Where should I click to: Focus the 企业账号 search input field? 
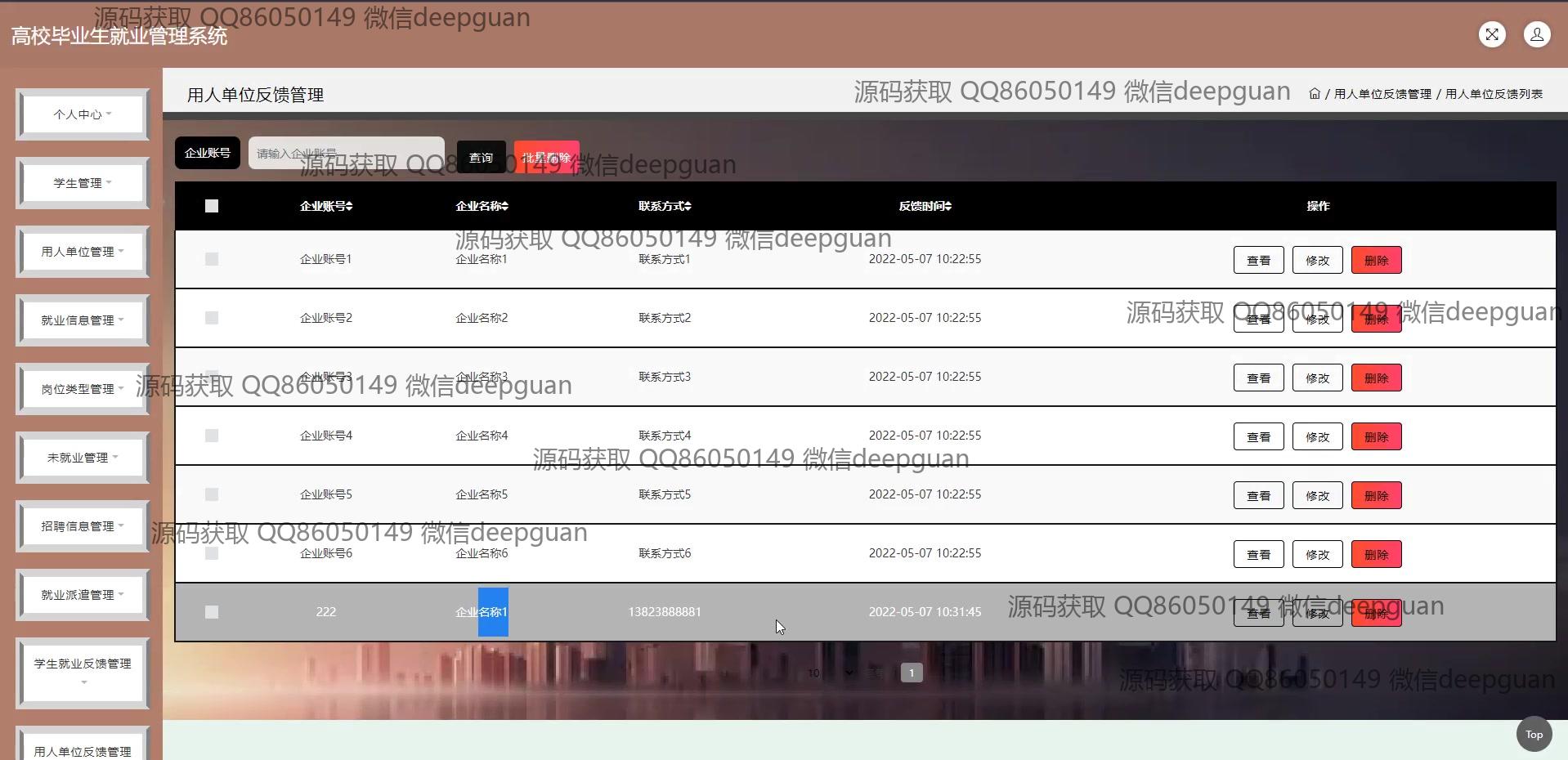coord(346,153)
